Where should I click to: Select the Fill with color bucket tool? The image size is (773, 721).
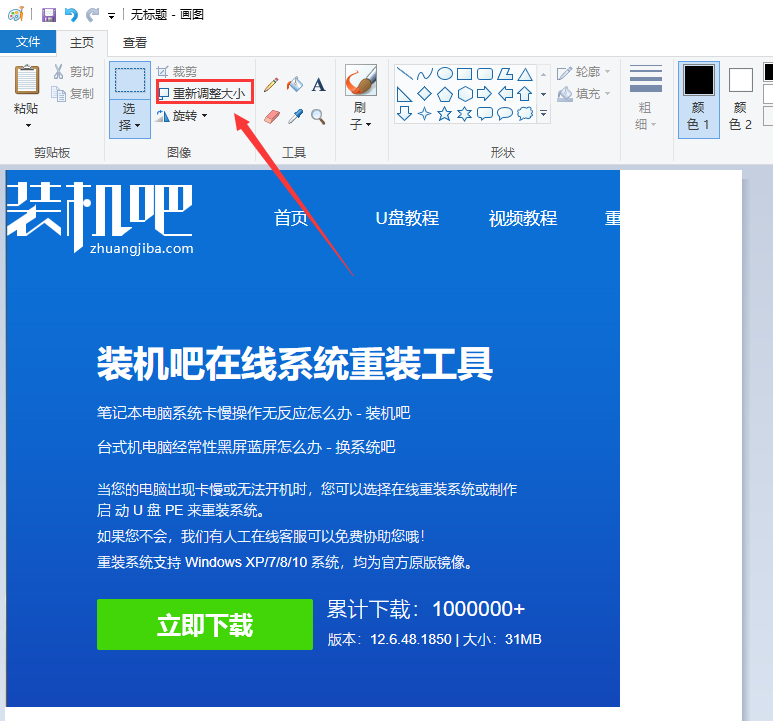[295, 86]
